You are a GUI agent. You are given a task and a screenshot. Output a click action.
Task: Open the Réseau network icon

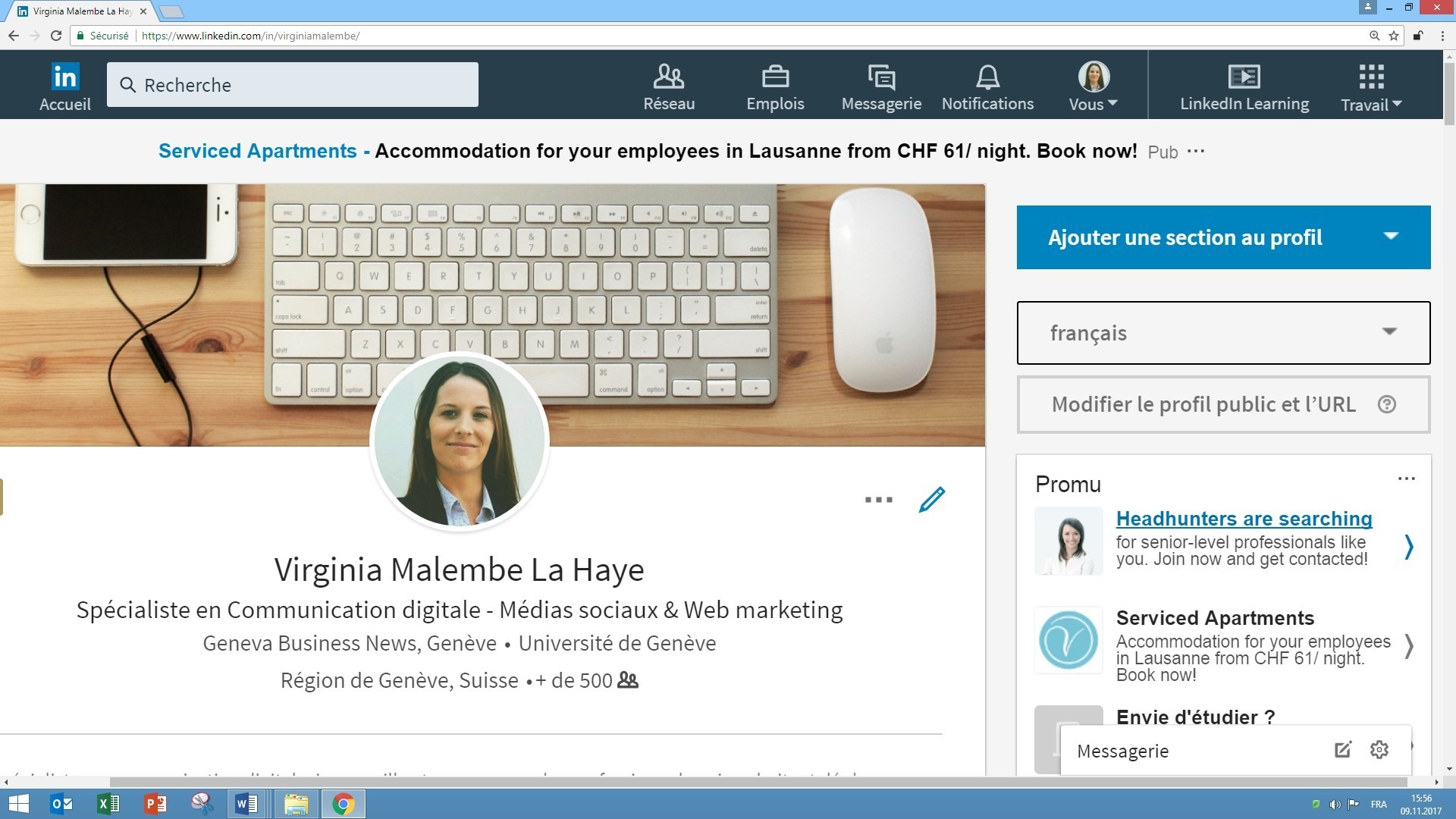click(668, 86)
